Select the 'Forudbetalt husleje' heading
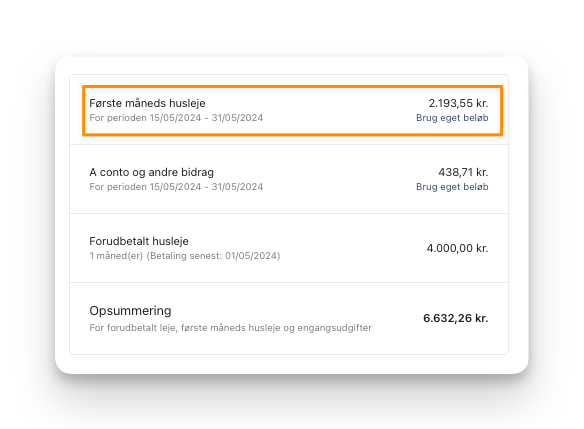The width and height of the screenshot is (584, 429). tap(139, 241)
